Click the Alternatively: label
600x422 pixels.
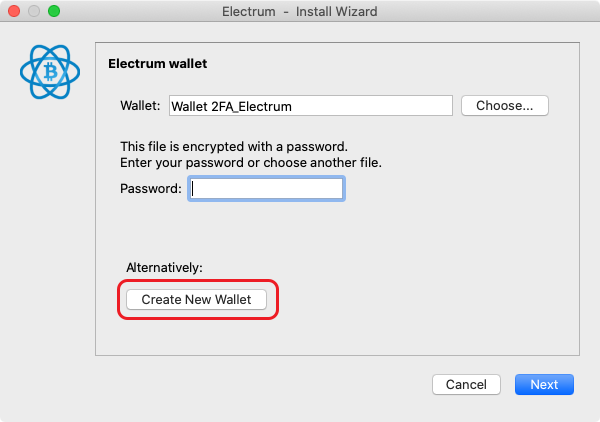164,267
